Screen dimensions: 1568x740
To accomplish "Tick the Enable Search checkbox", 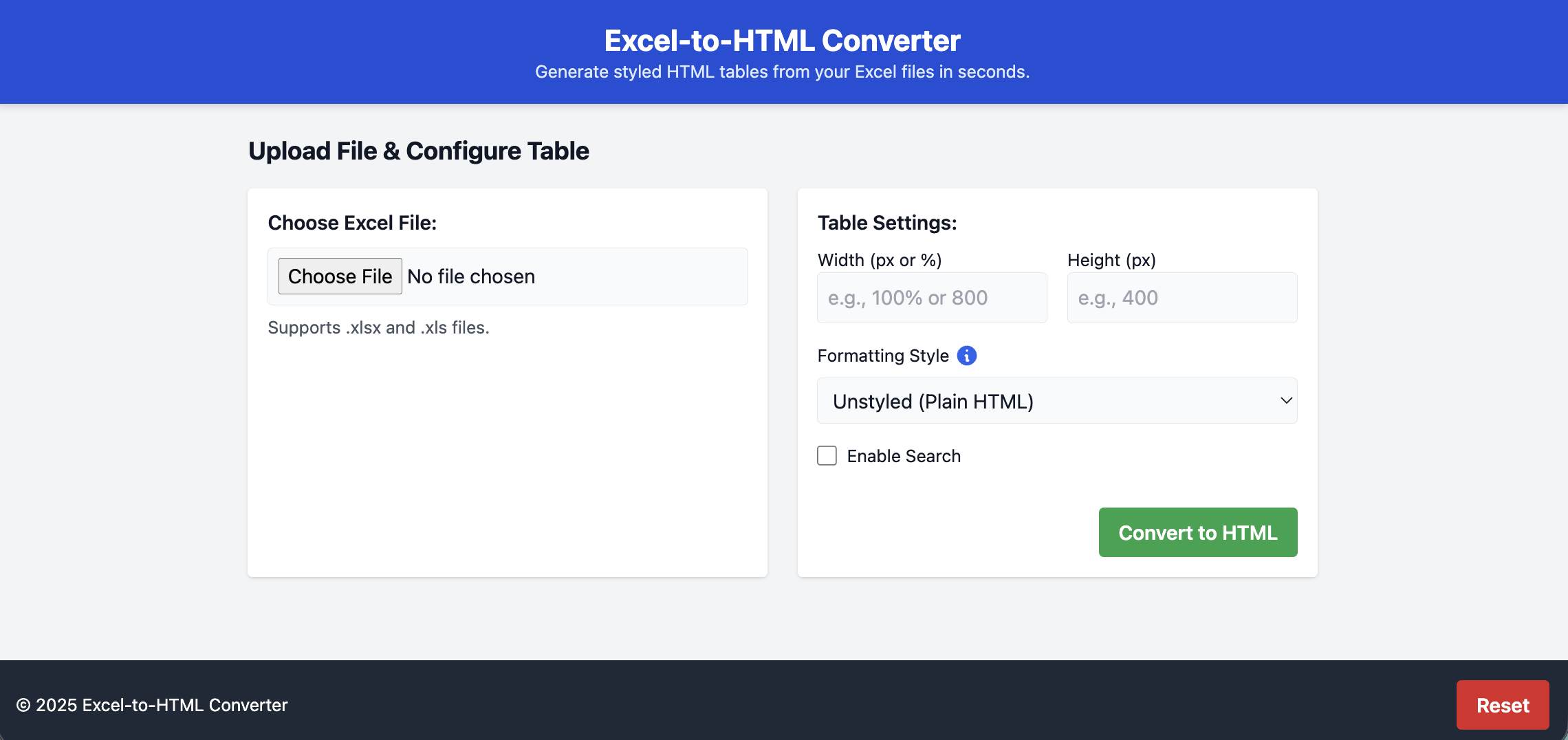I will (x=827, y=456).
